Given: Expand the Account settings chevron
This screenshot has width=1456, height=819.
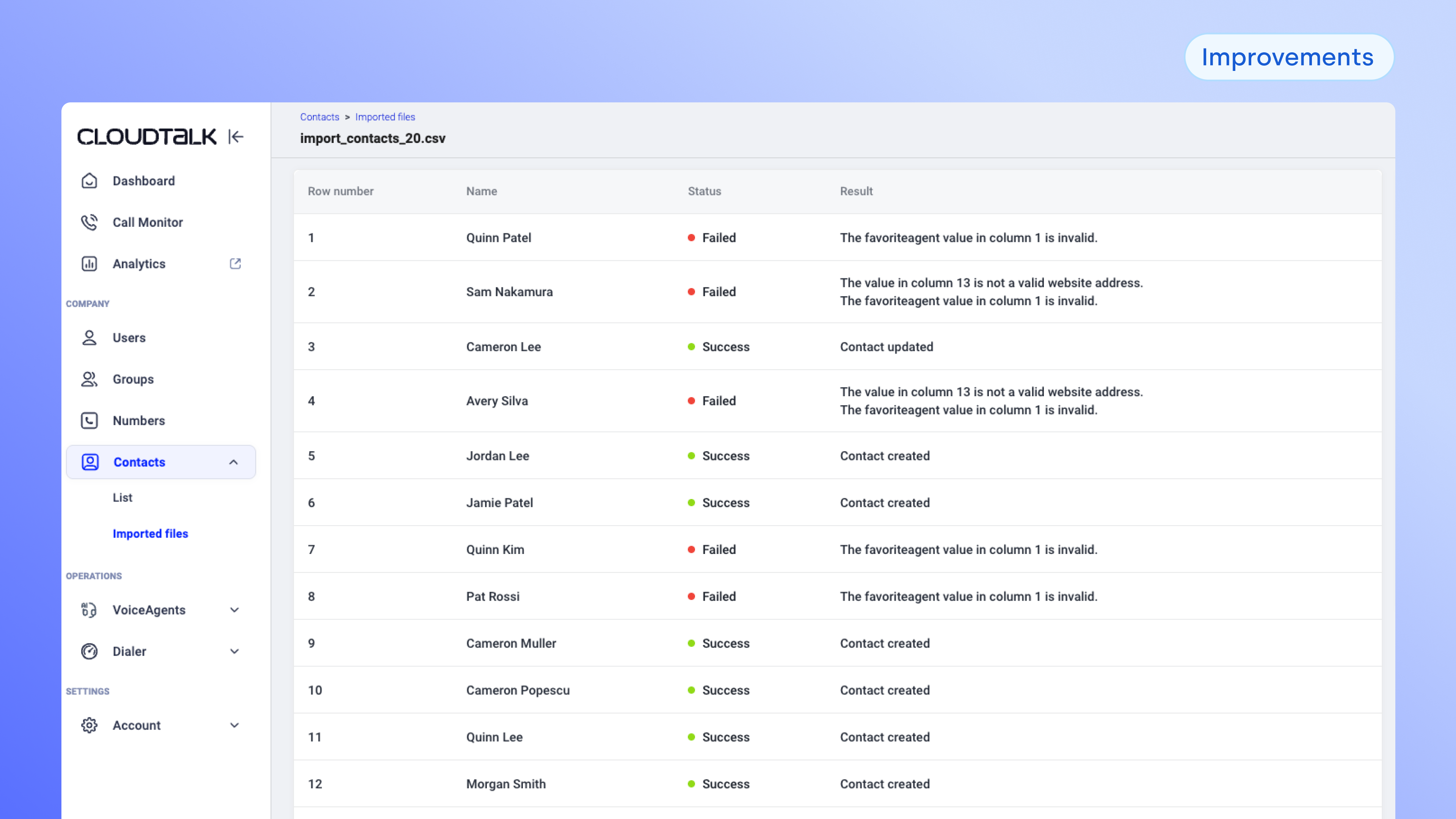Looking at the screenshot, I should 235,725.
